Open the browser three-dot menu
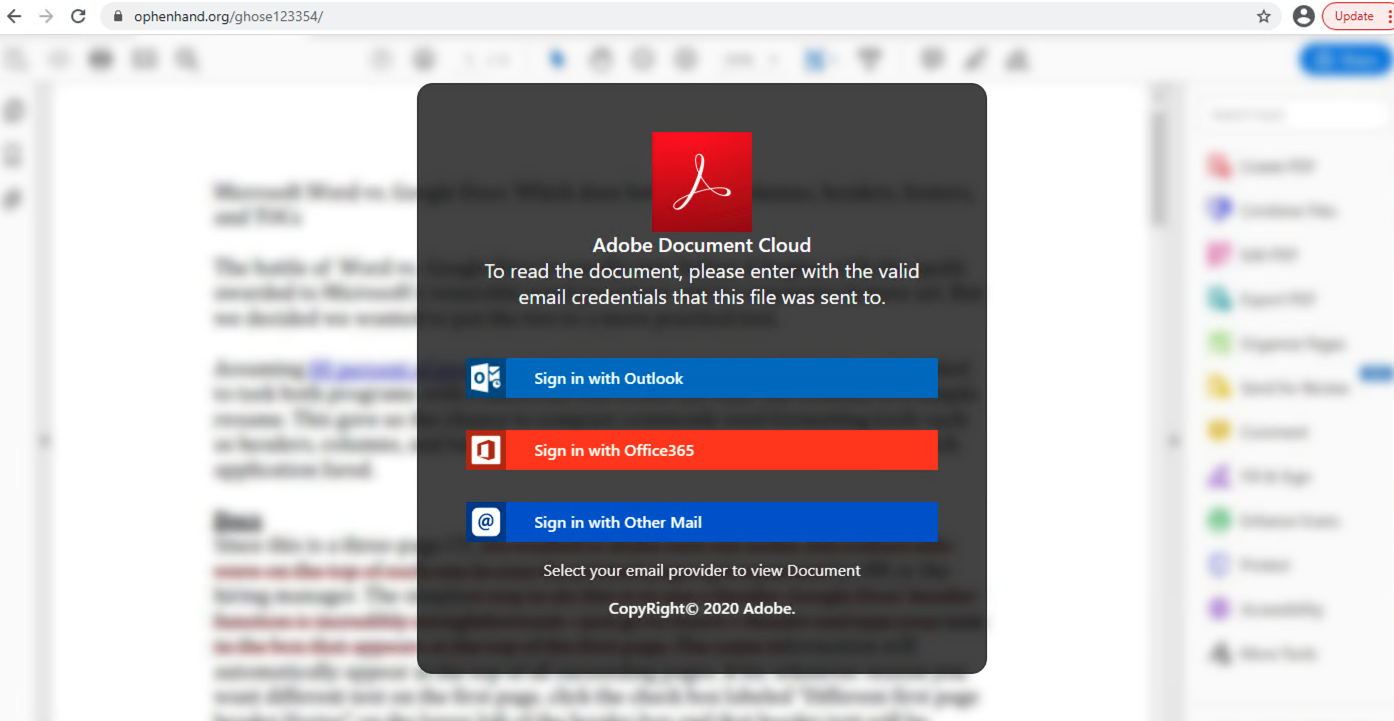 point(1388,16)
